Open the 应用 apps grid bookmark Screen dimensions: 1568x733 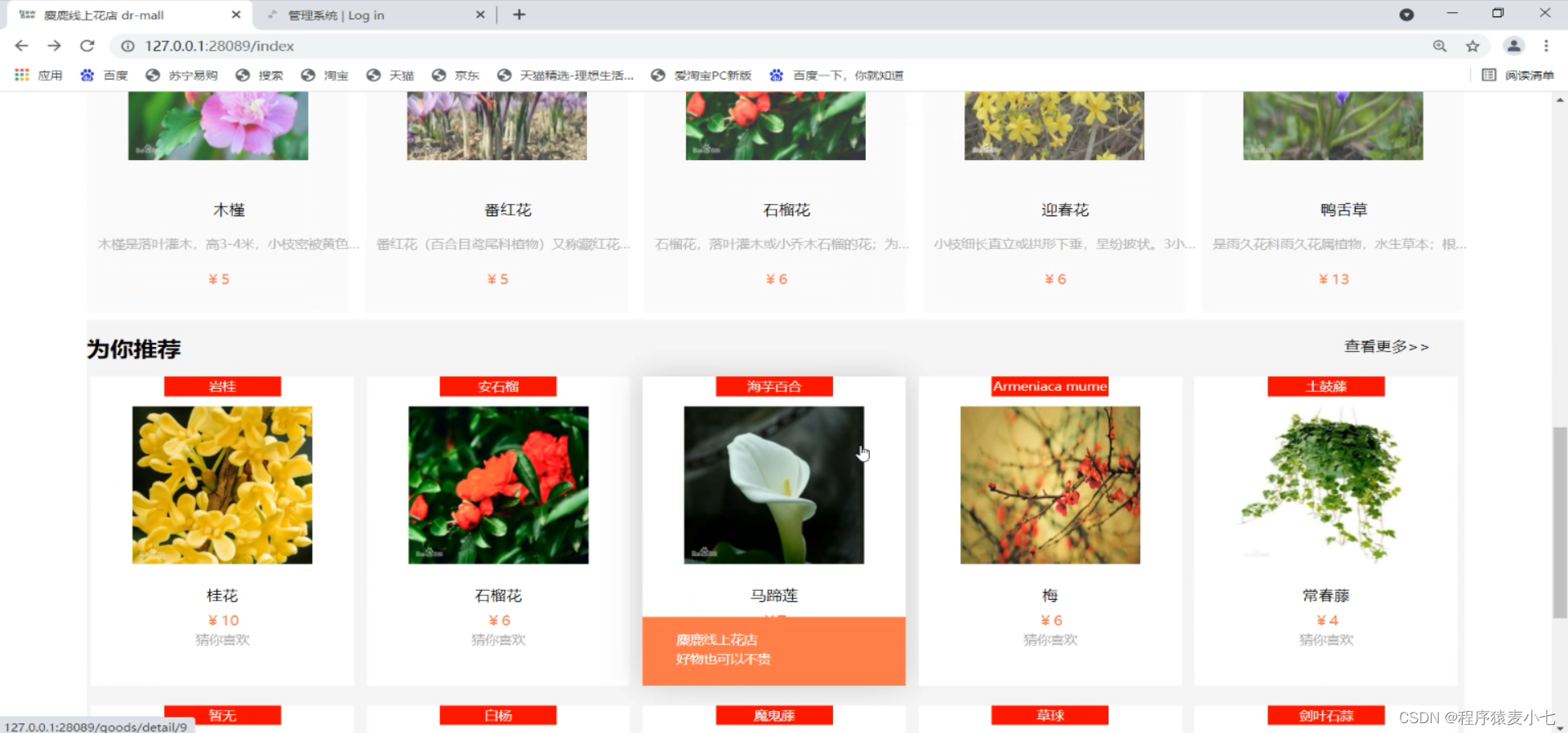(x=38, y=75)
